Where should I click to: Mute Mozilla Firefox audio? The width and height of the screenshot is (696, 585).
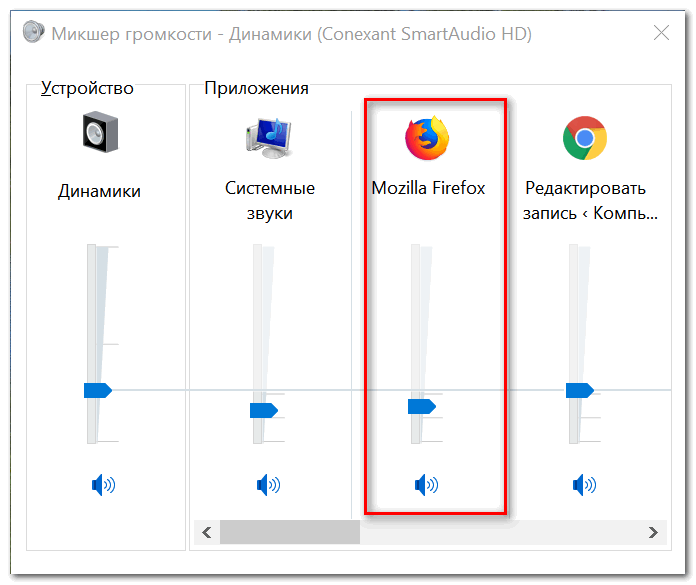click(x=427, y=484)
